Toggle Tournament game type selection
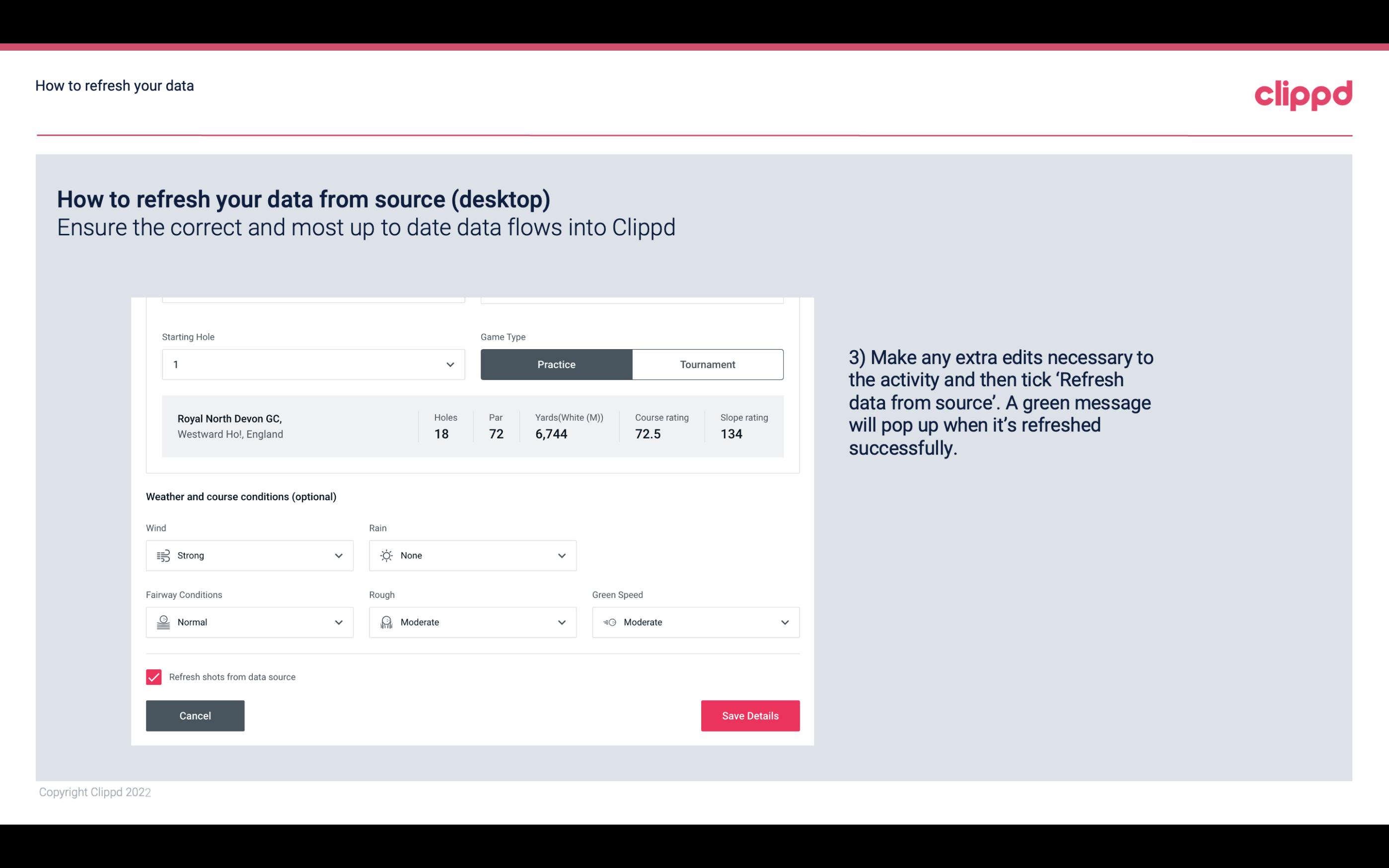 tap(707, 364)
